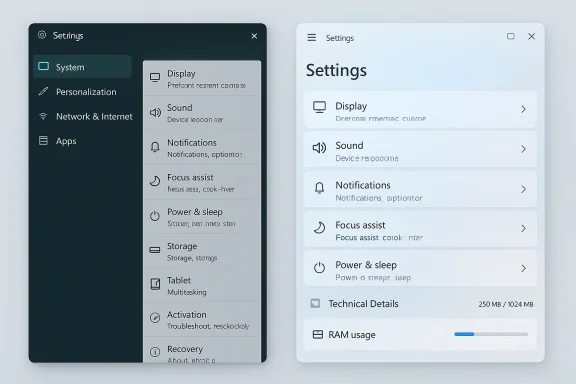Open Sound settings in dark window list
Viewport: 576px width, 384px height.
point(202,113)
